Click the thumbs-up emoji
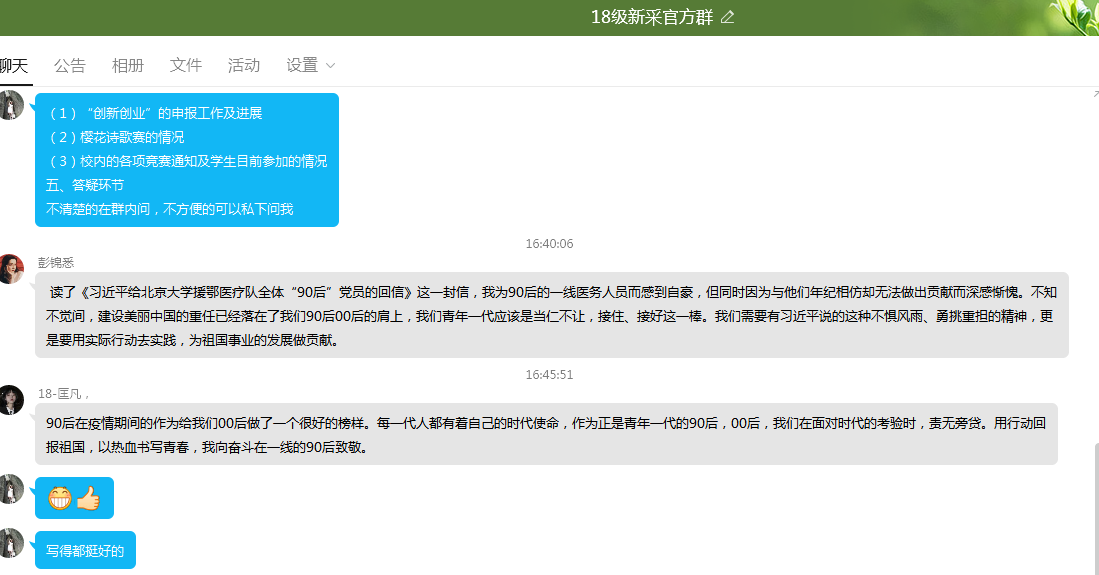1099x575 pixels. [x=89, y=498]
